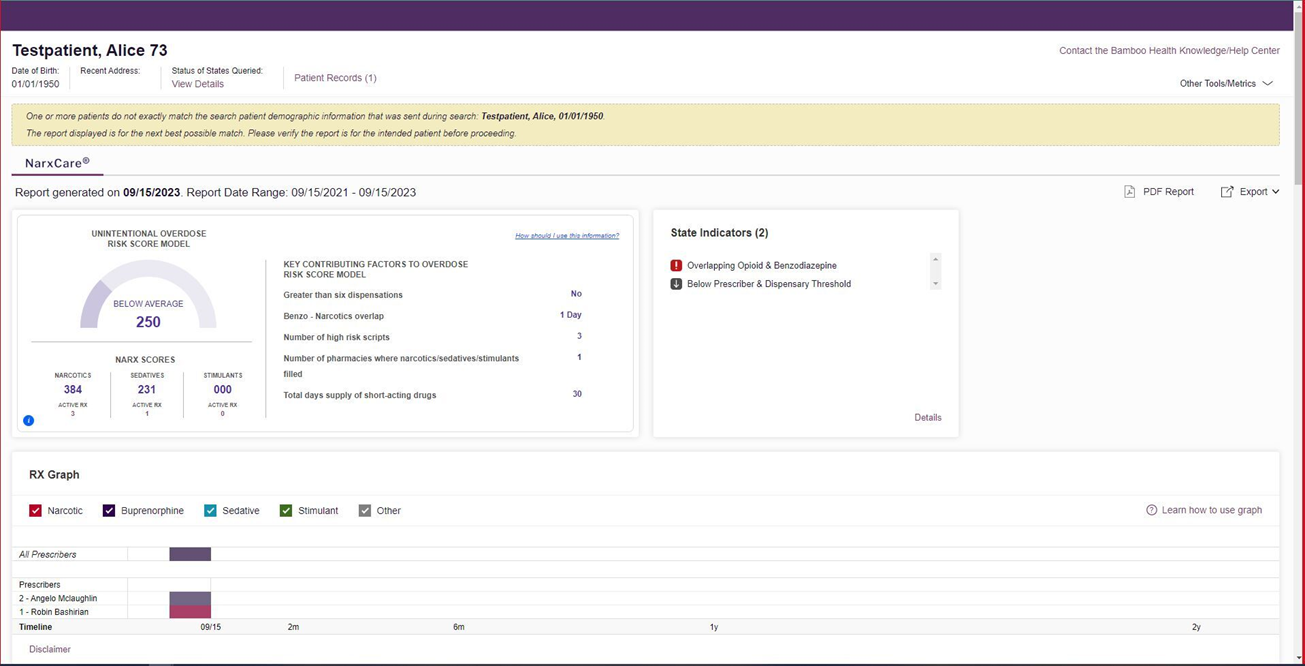1305x666 pixels.
Task: Click the Narcotics score 384
Action: pyautogui.click(x=73, y=390)
